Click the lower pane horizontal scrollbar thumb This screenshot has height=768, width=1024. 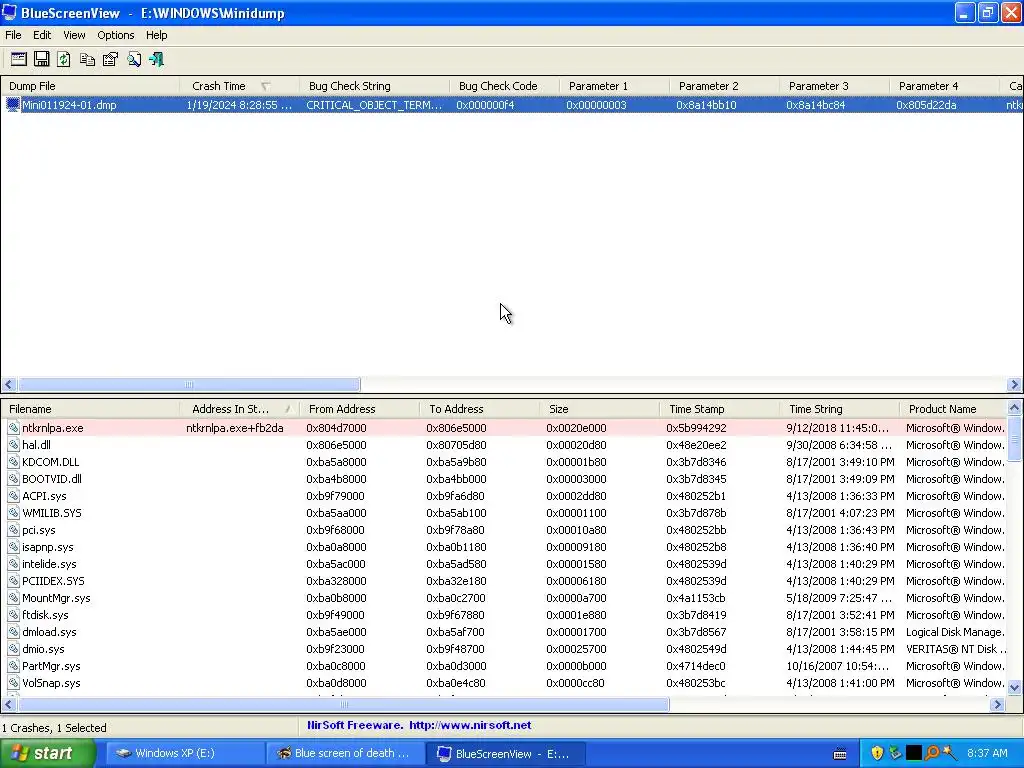(x=344, y=704)
